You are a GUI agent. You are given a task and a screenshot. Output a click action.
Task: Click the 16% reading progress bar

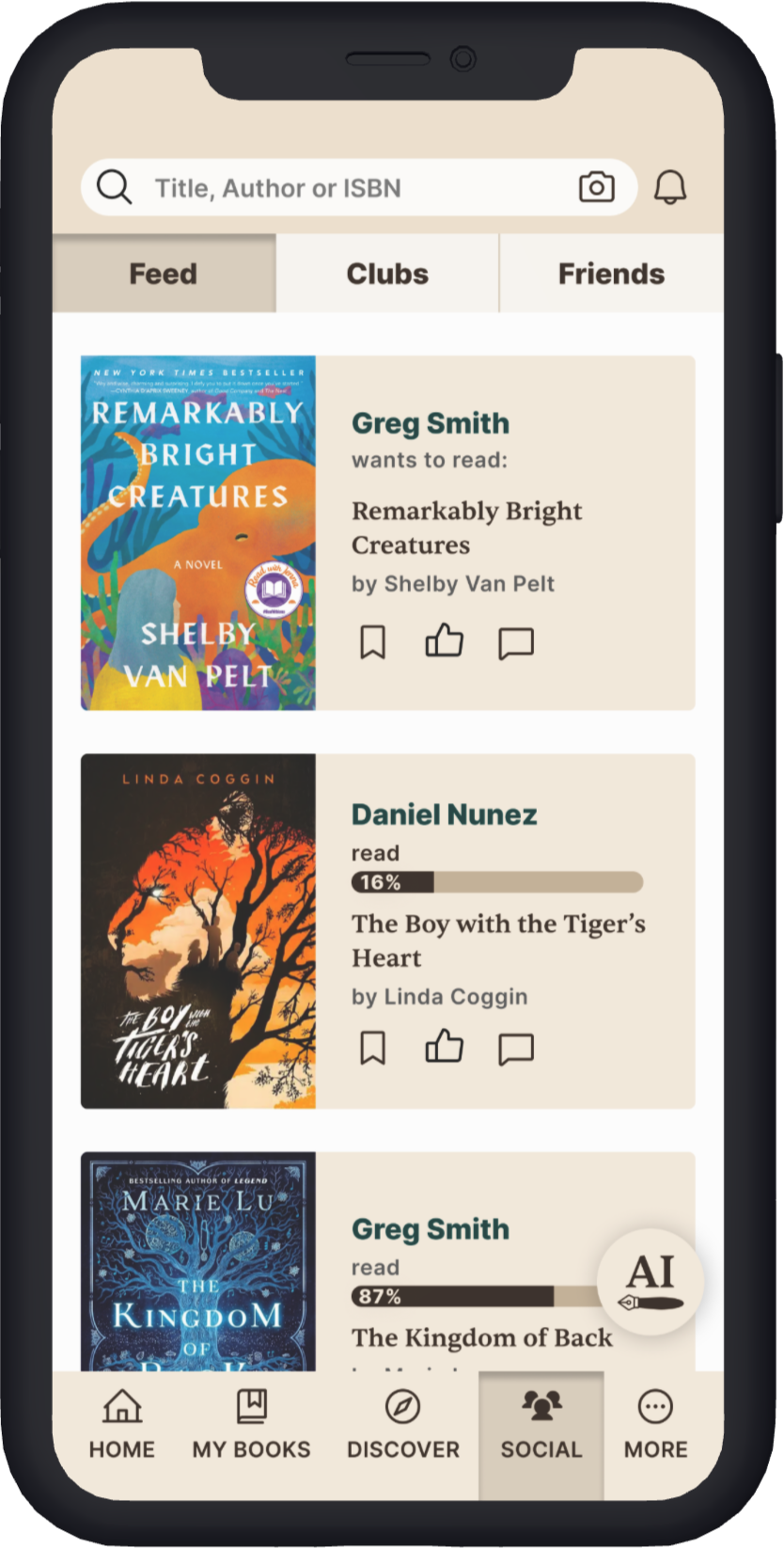click(x=497, y=882)
